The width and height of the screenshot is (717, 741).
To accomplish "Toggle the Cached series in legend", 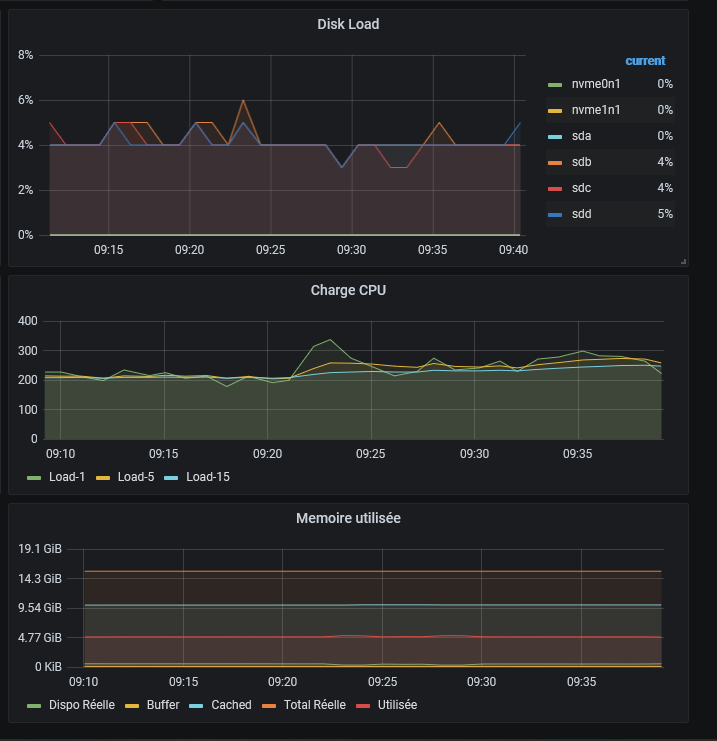I will pyautogui.click(x=231, y=705).
